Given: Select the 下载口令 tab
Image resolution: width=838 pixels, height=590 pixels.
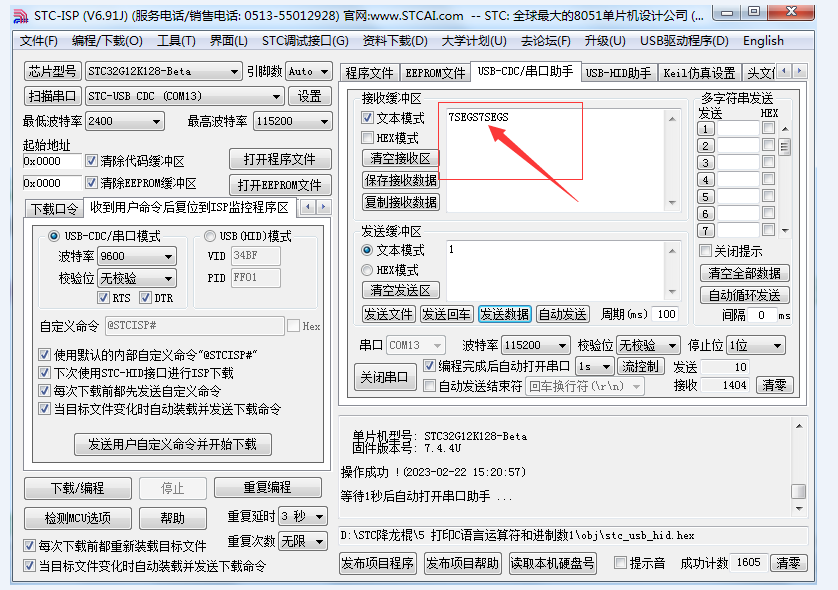Looking at the screenshot, I should (x=54, y=208).
